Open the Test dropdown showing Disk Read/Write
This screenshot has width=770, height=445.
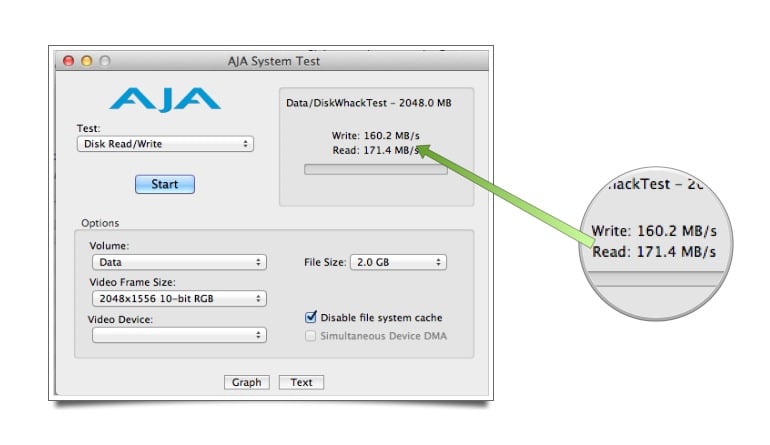165,144
